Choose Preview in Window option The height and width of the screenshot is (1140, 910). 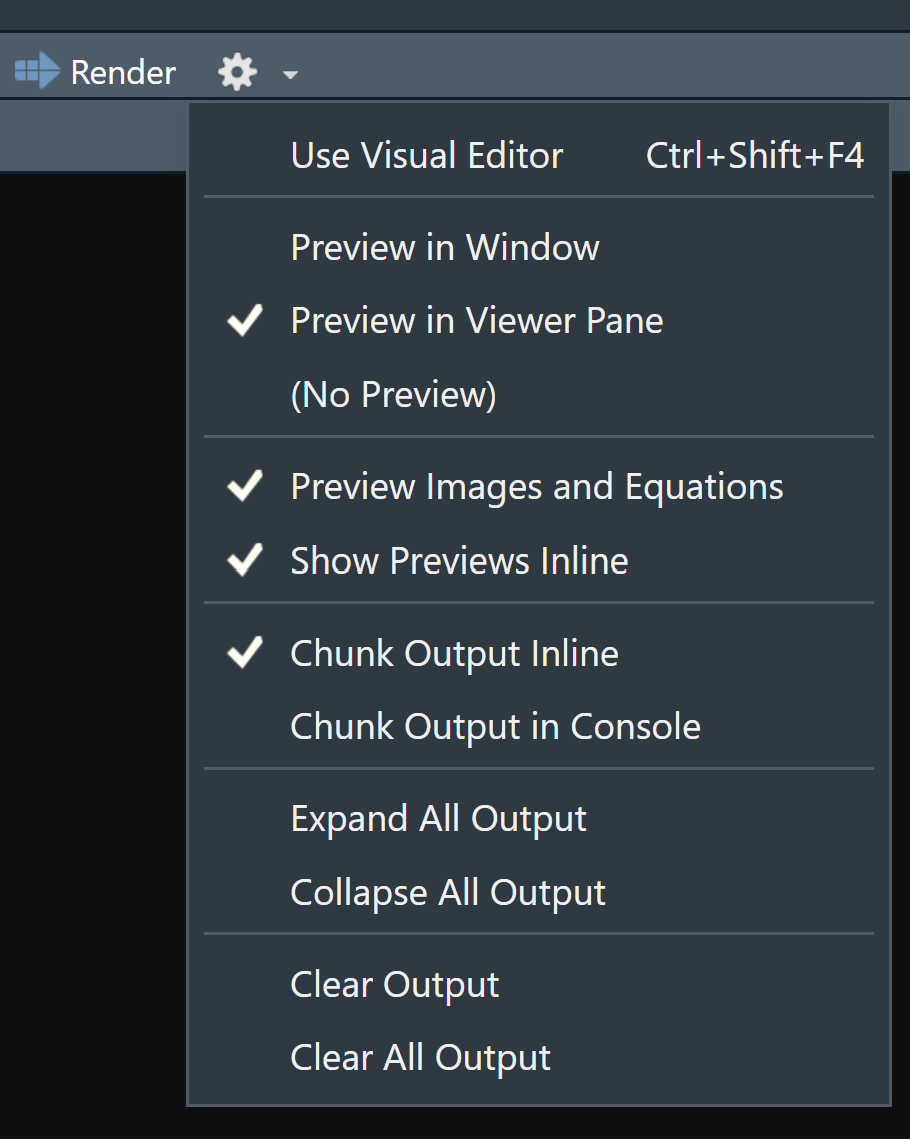(445, 248)
